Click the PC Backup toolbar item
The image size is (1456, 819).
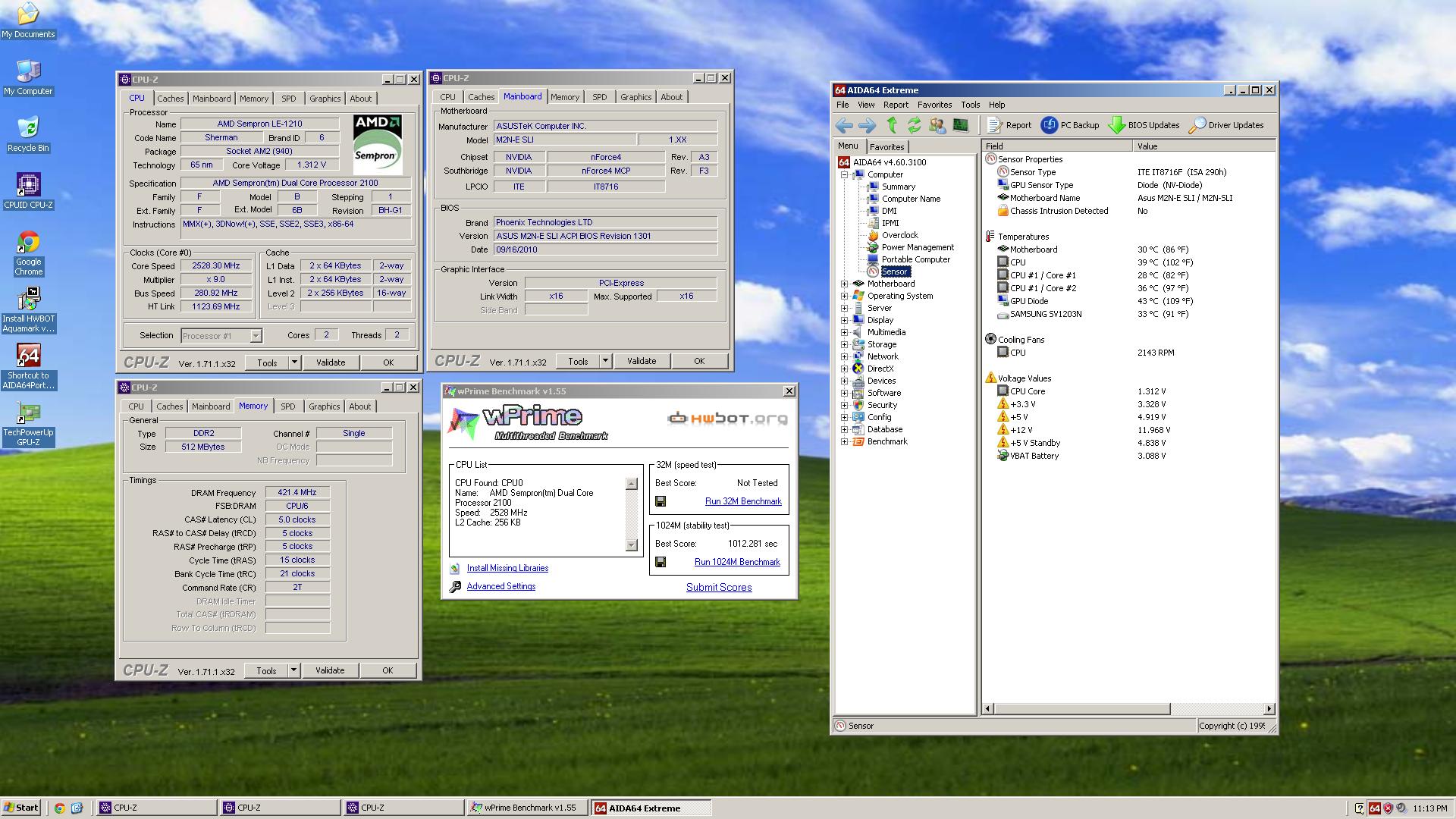click(x=1070, y=125)
